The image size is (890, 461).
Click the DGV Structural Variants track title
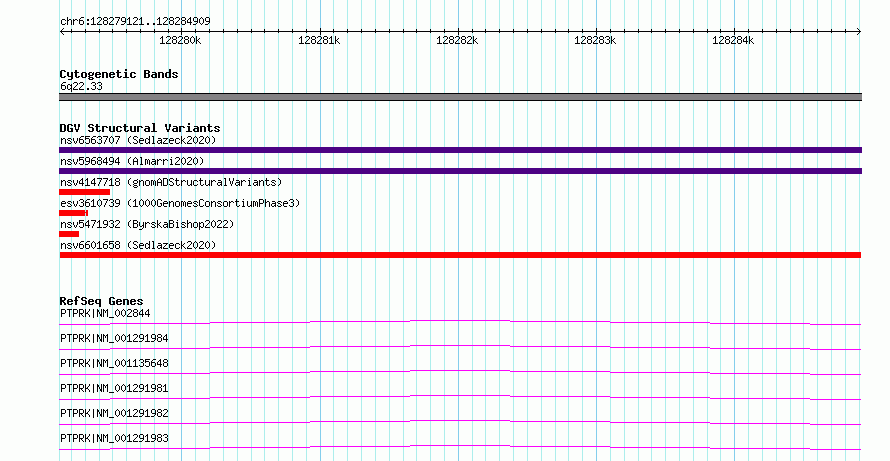coord(140,128)
